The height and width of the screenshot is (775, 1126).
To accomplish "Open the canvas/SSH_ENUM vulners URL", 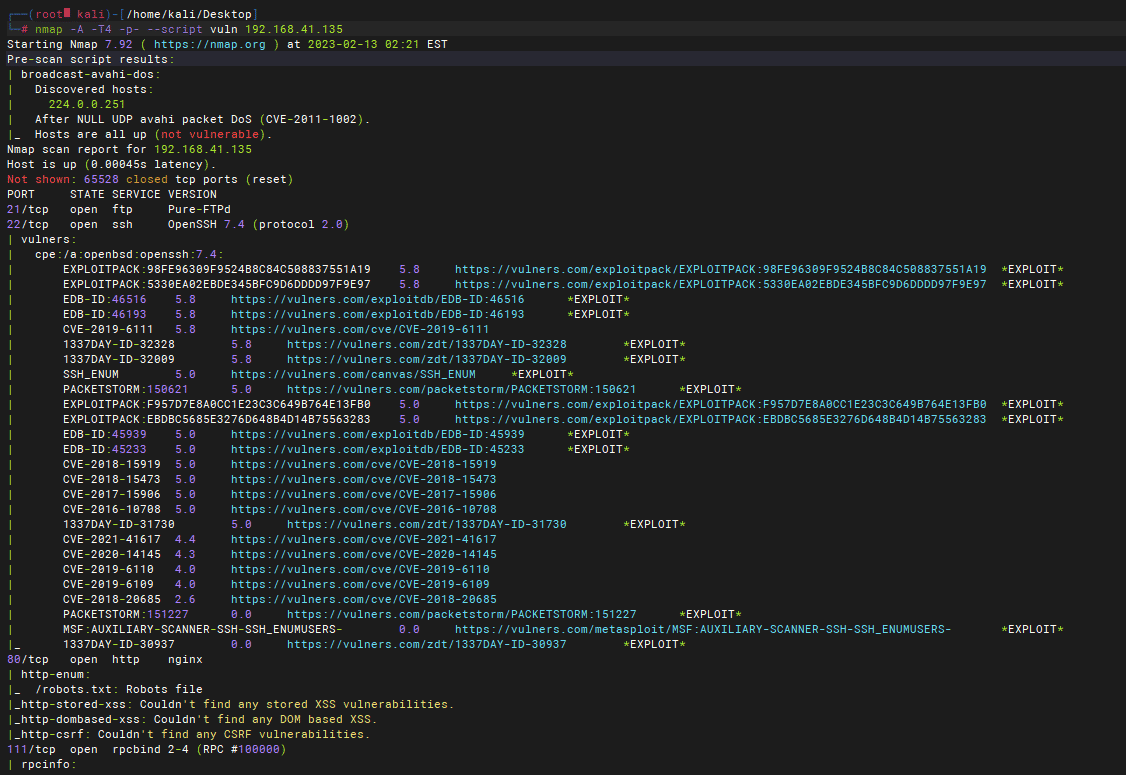I will 353,375.
